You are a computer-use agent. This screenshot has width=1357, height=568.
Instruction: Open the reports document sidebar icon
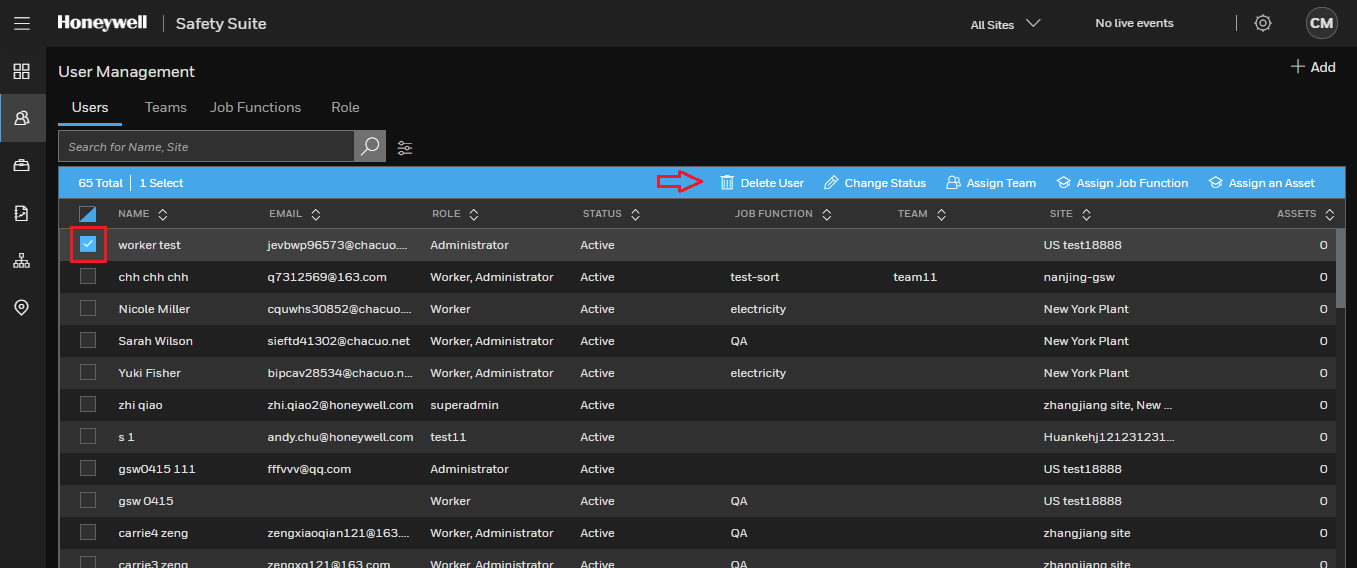click(21, 212)
